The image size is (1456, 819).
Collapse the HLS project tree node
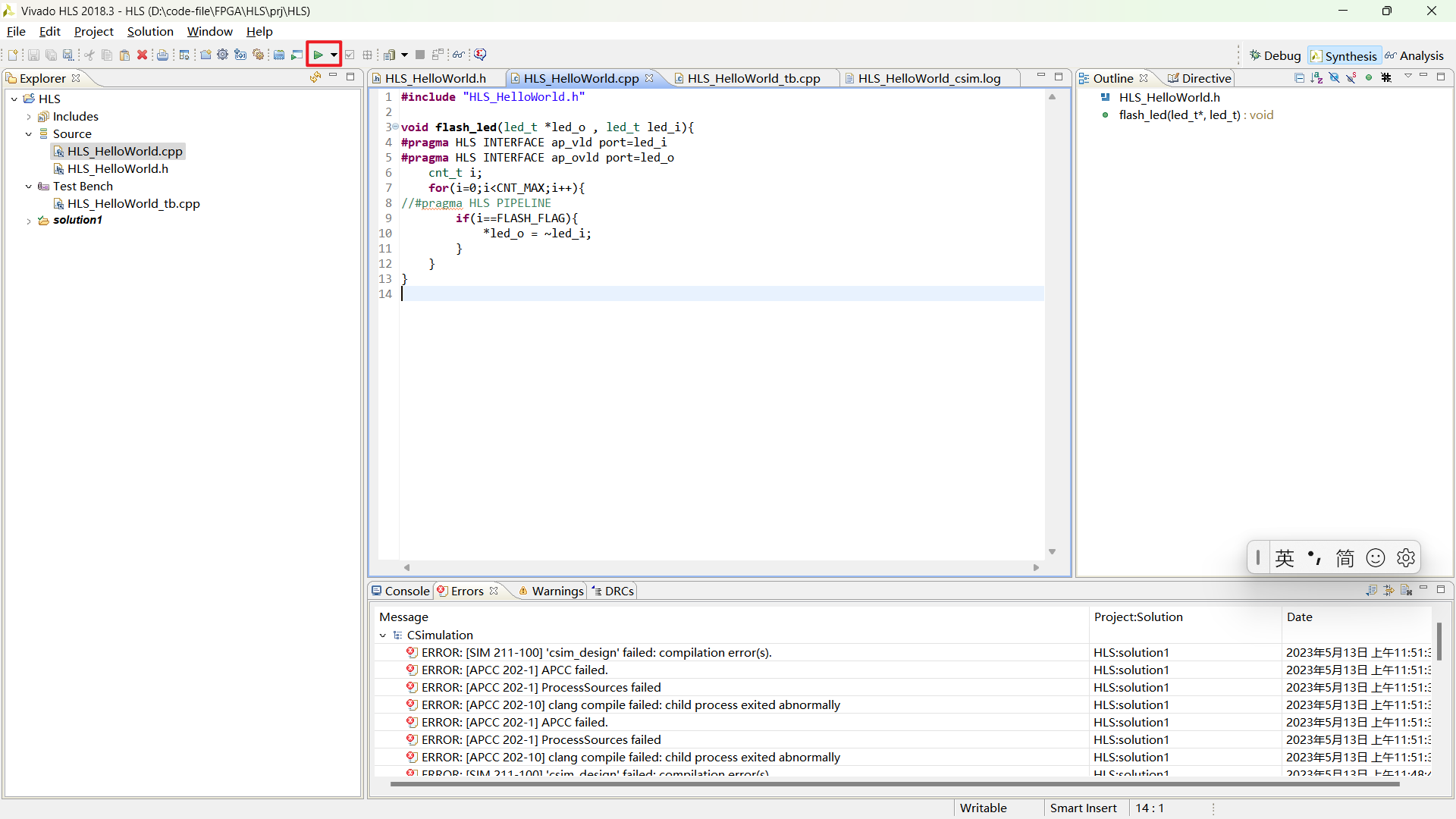(14, 99)
